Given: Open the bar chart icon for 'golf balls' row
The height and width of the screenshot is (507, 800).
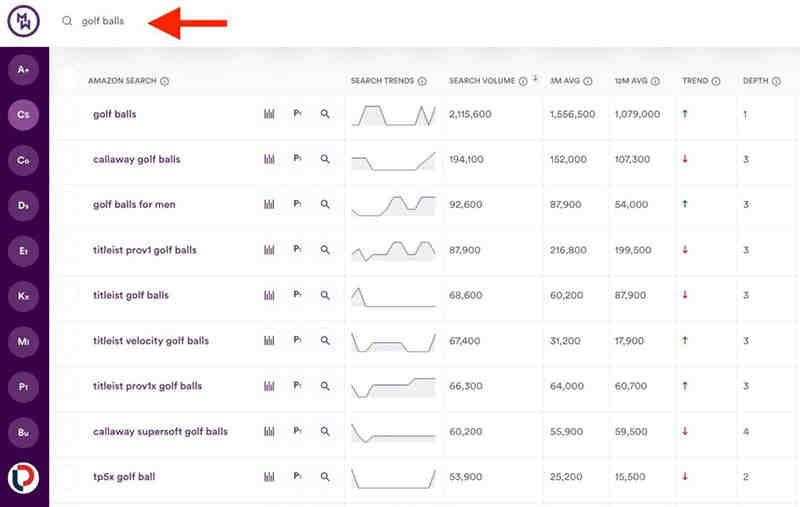Looking at the screenshot, I should point(269,114).
